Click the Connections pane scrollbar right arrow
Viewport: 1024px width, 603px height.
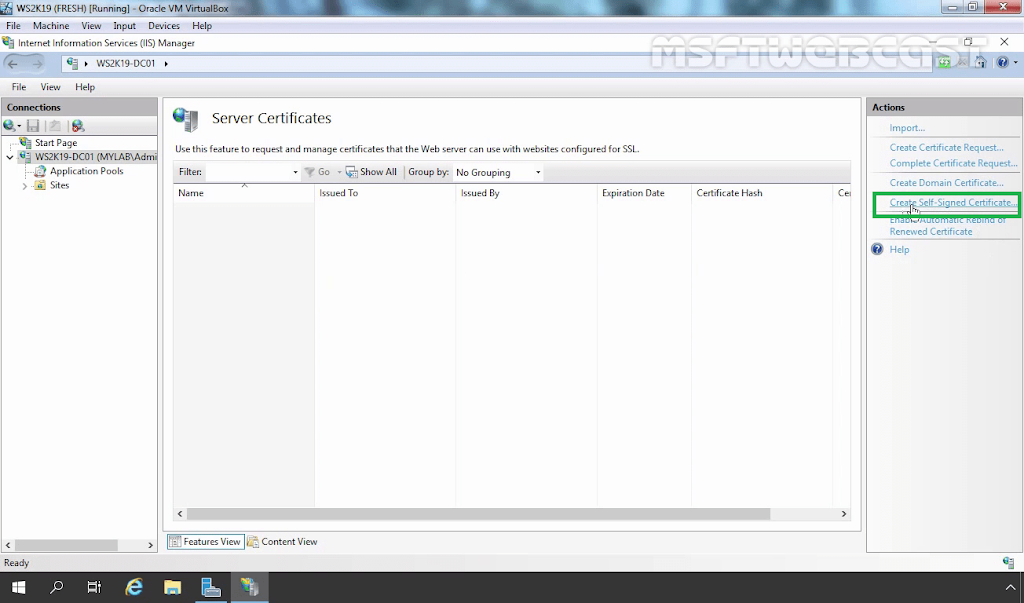coord(150,545)
